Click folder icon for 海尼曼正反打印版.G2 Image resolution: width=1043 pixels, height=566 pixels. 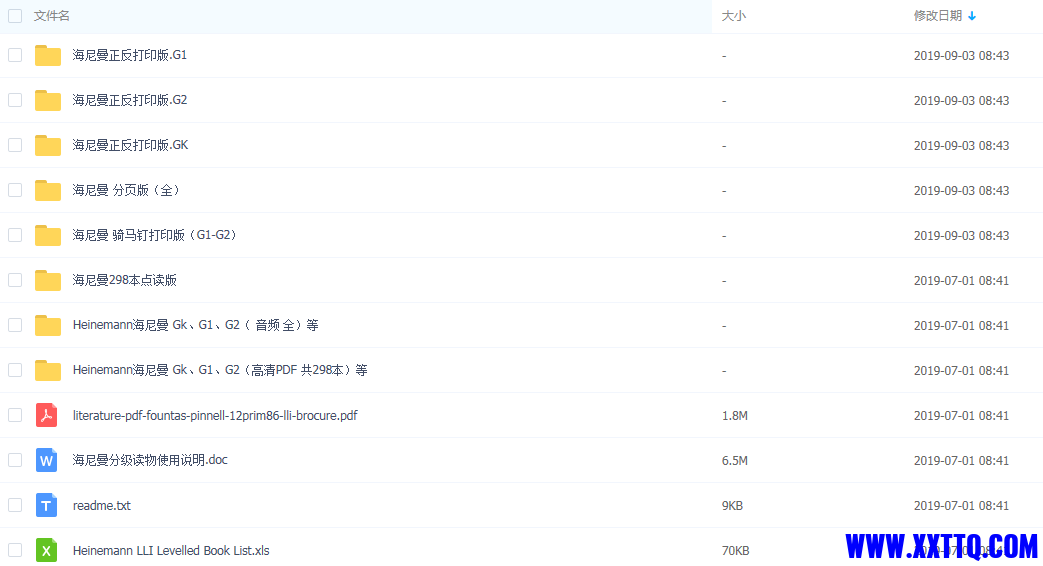pos(48,100)
